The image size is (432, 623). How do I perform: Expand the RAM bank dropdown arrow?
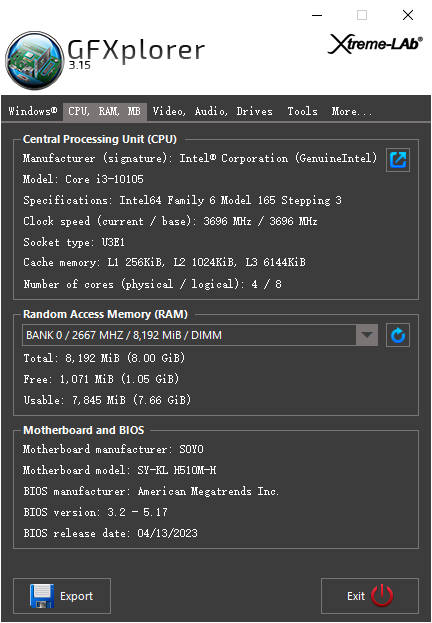367,335
